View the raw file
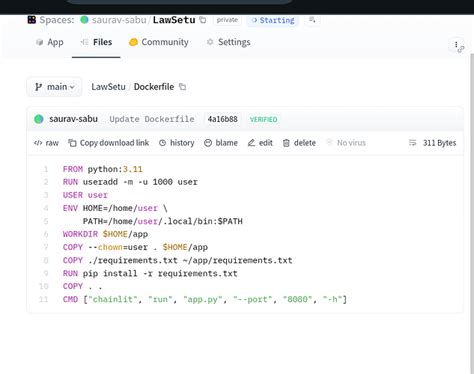The image size is (474, 374). click(46, 143)
